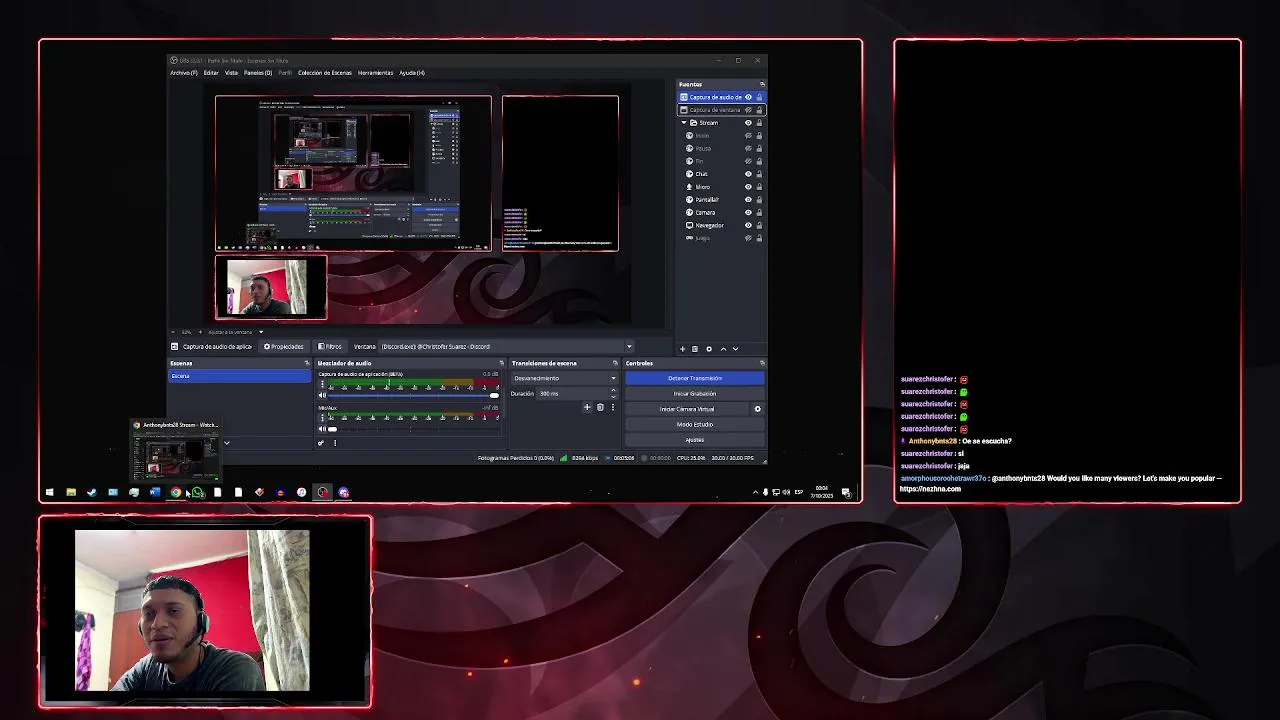Hide the Micro source
Image resolution: width=1280 pixels, height=720 pixels.
point(748,187)
